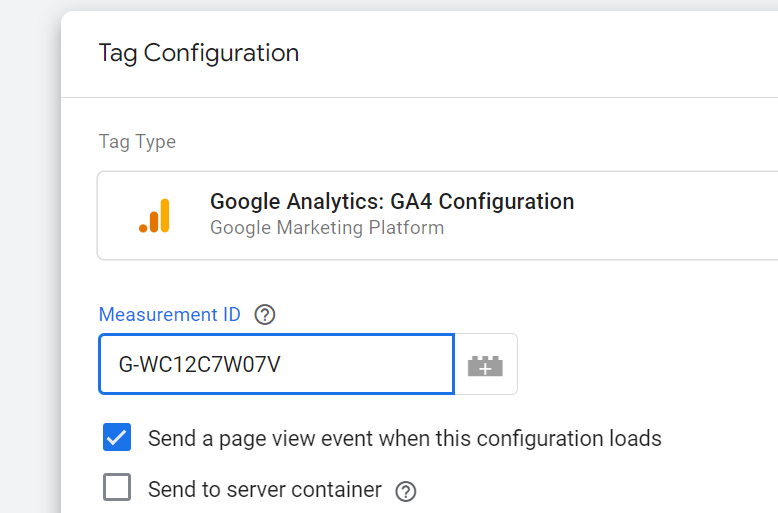The height and width of the screenshot is (513, 778).
Task: Open help icon beside Send to server container
Action: [406, 491]
